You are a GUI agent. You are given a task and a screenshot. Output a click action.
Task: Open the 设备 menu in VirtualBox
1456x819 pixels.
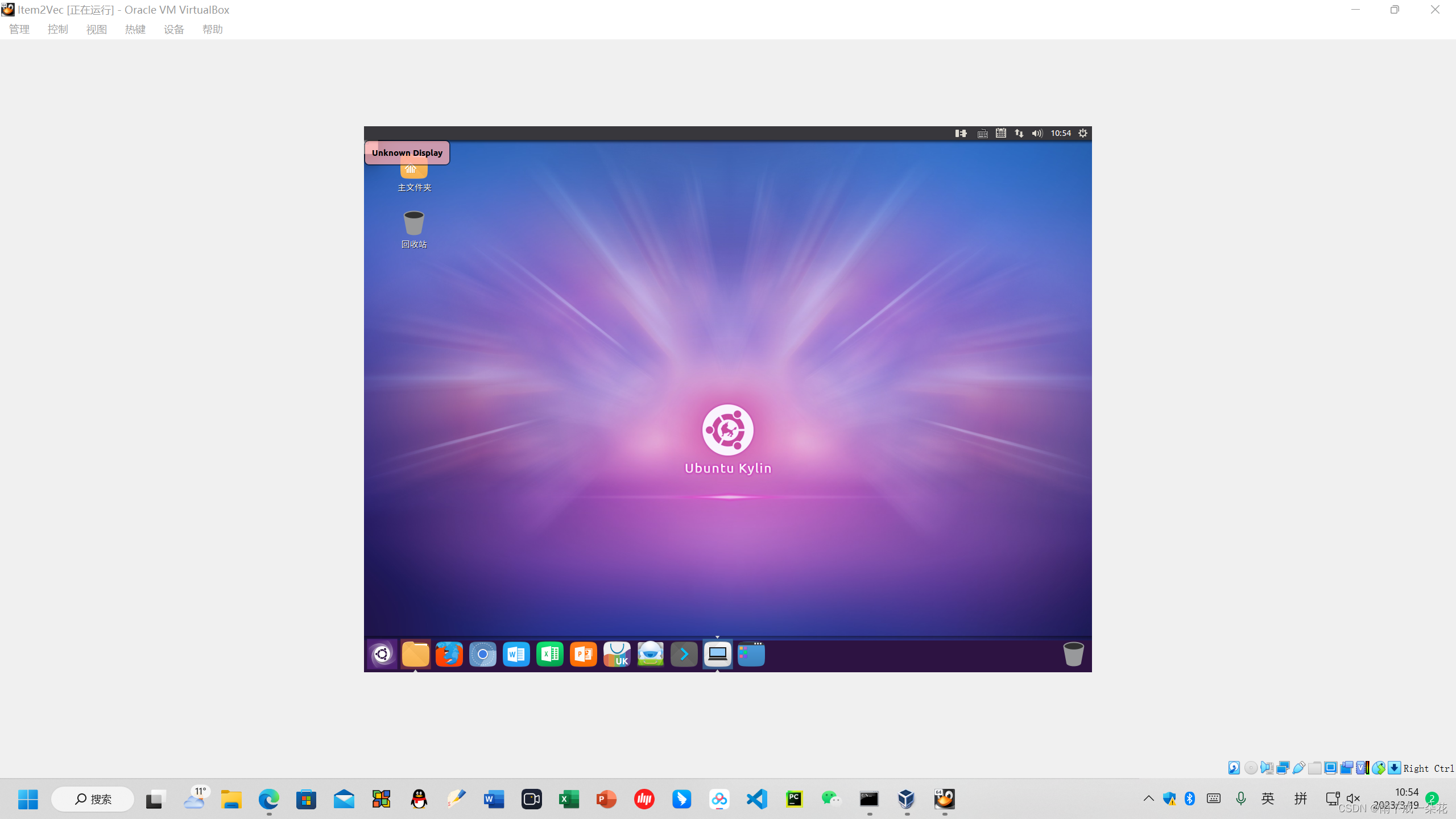[173, 30]
